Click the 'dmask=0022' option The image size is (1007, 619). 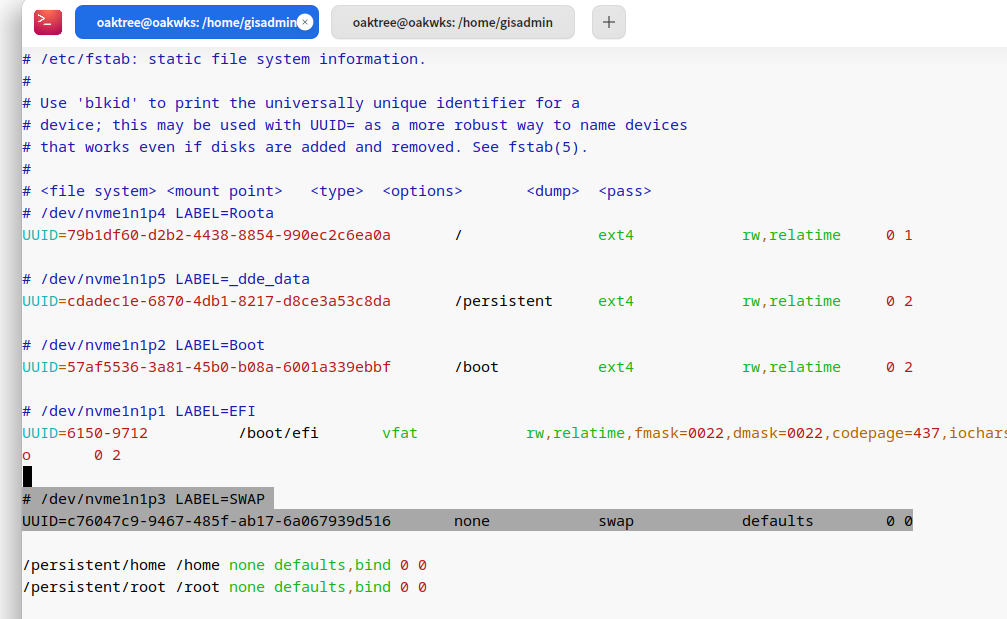[x=778, y=433]
